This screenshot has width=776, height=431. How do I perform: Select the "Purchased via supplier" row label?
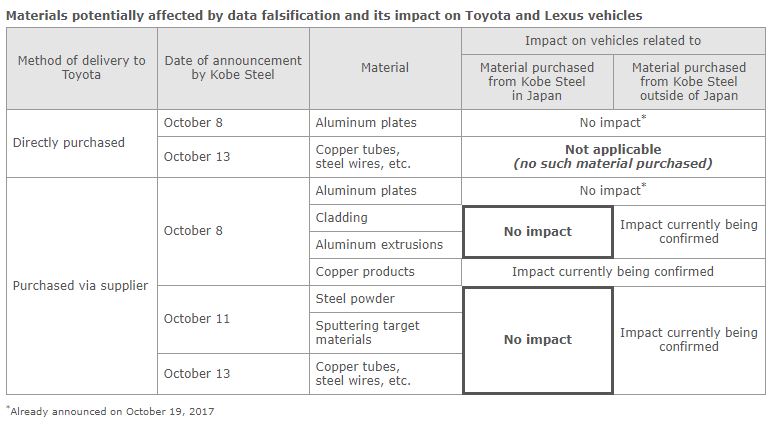click(80, 285)
